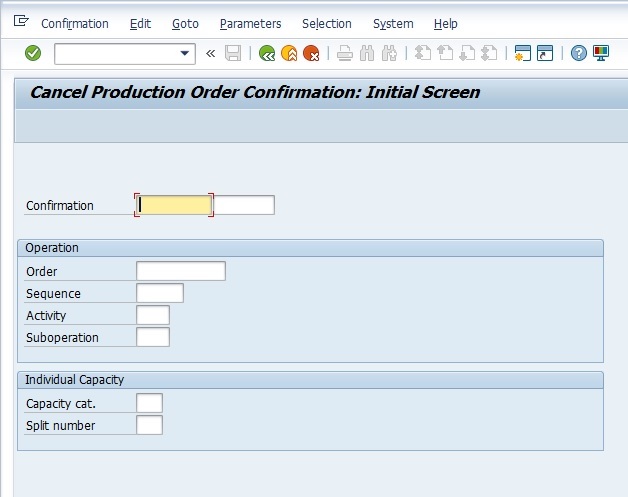Click the Order input field
This screenshot has height=497, width=628.
point(181,271)
